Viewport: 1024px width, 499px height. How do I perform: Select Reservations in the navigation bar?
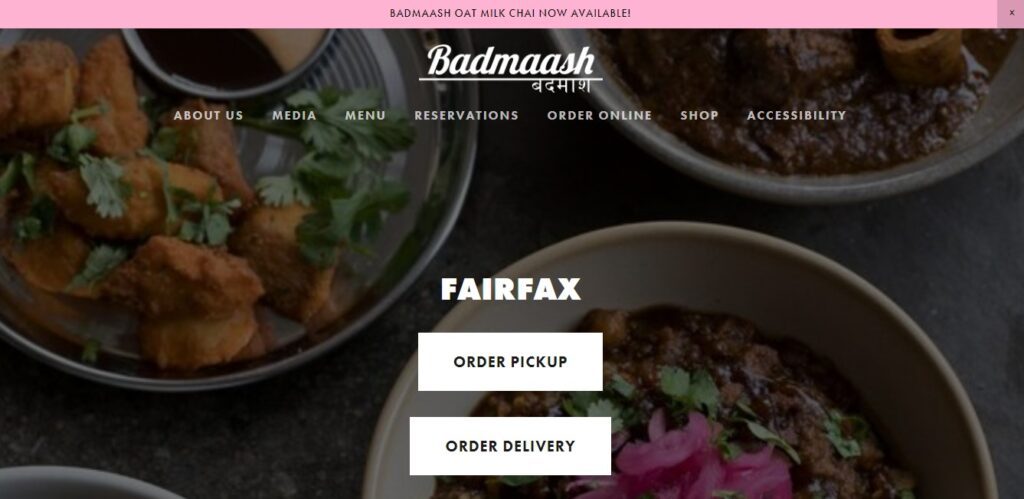tap(466, 116)
